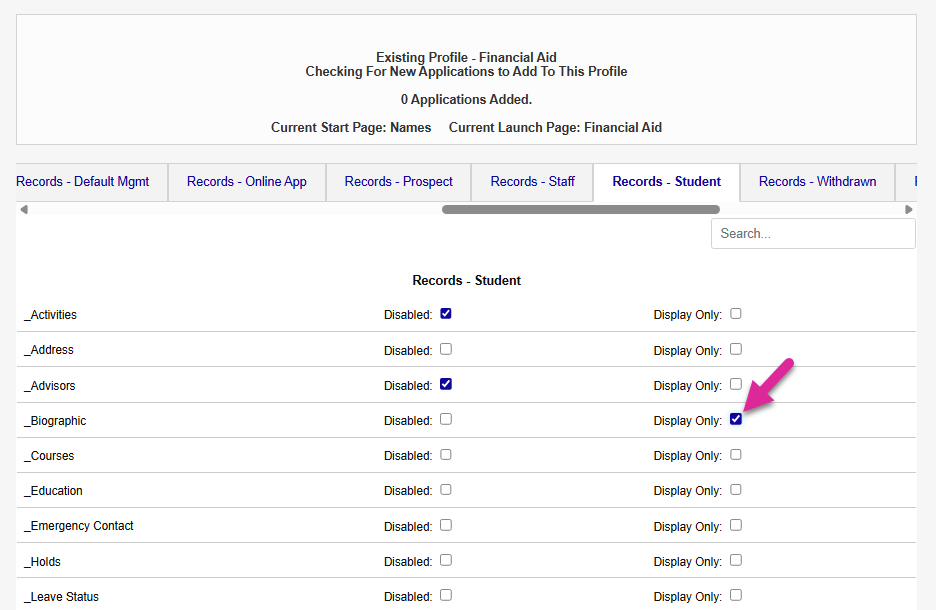Open the Records - Default Mgmt tab

(83, 182)
